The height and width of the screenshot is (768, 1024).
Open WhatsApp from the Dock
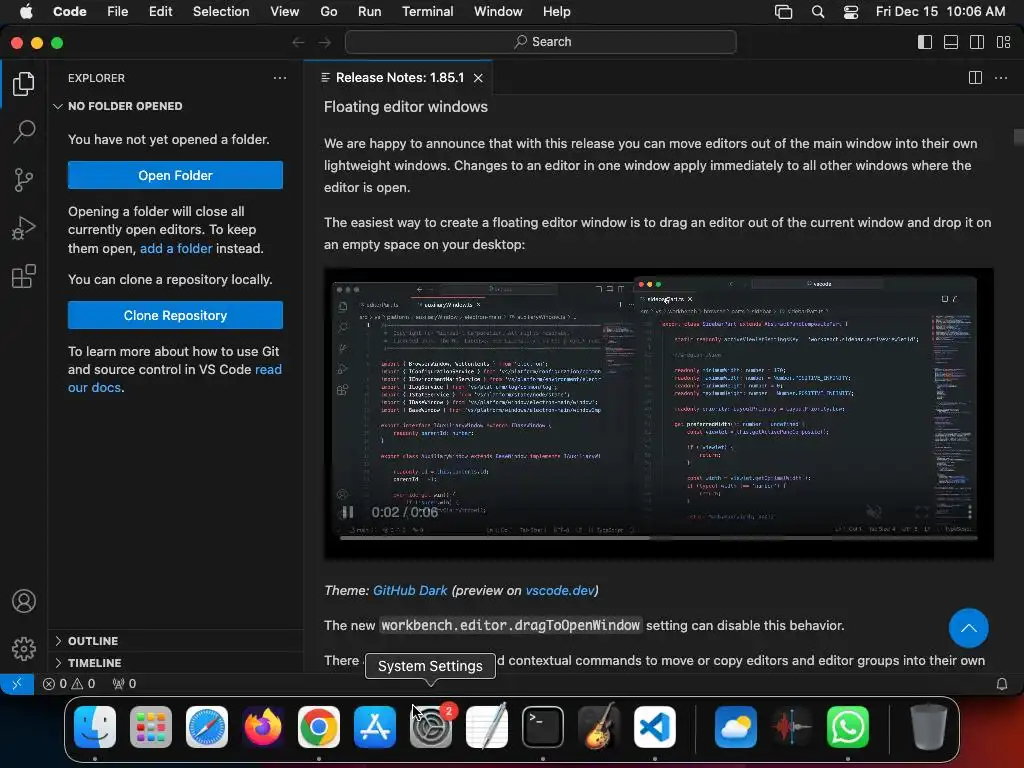(x=848, y=727)
